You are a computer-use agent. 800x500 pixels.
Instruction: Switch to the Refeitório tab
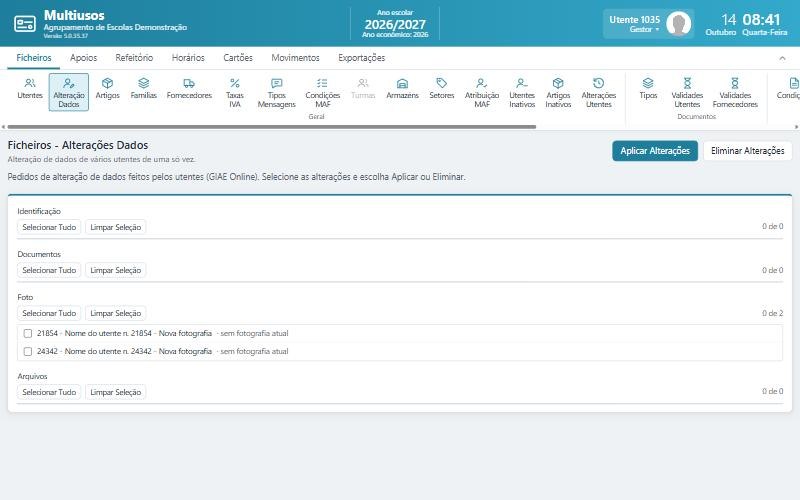[134, 58]
